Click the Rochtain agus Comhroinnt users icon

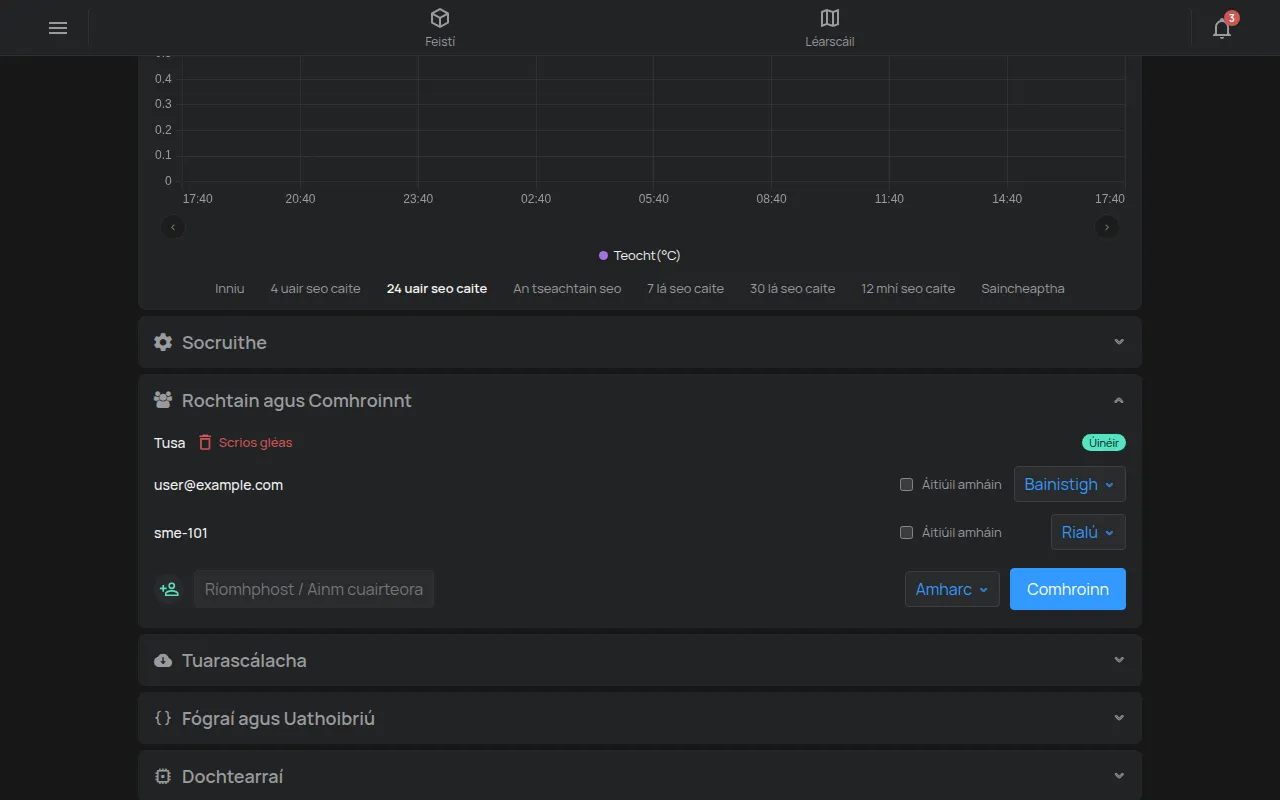pyautogui.click(x=163, y=400)
